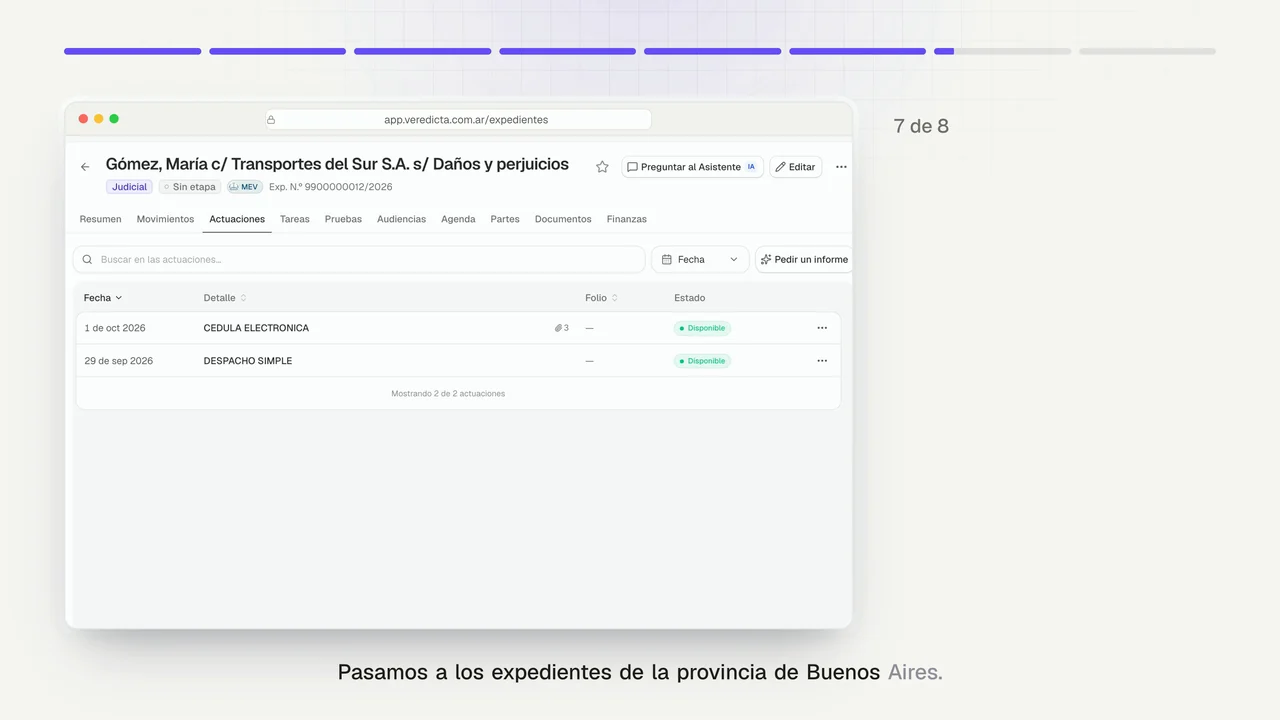
Task: Switch to the Movimientos tab
Action: (166, 219)
